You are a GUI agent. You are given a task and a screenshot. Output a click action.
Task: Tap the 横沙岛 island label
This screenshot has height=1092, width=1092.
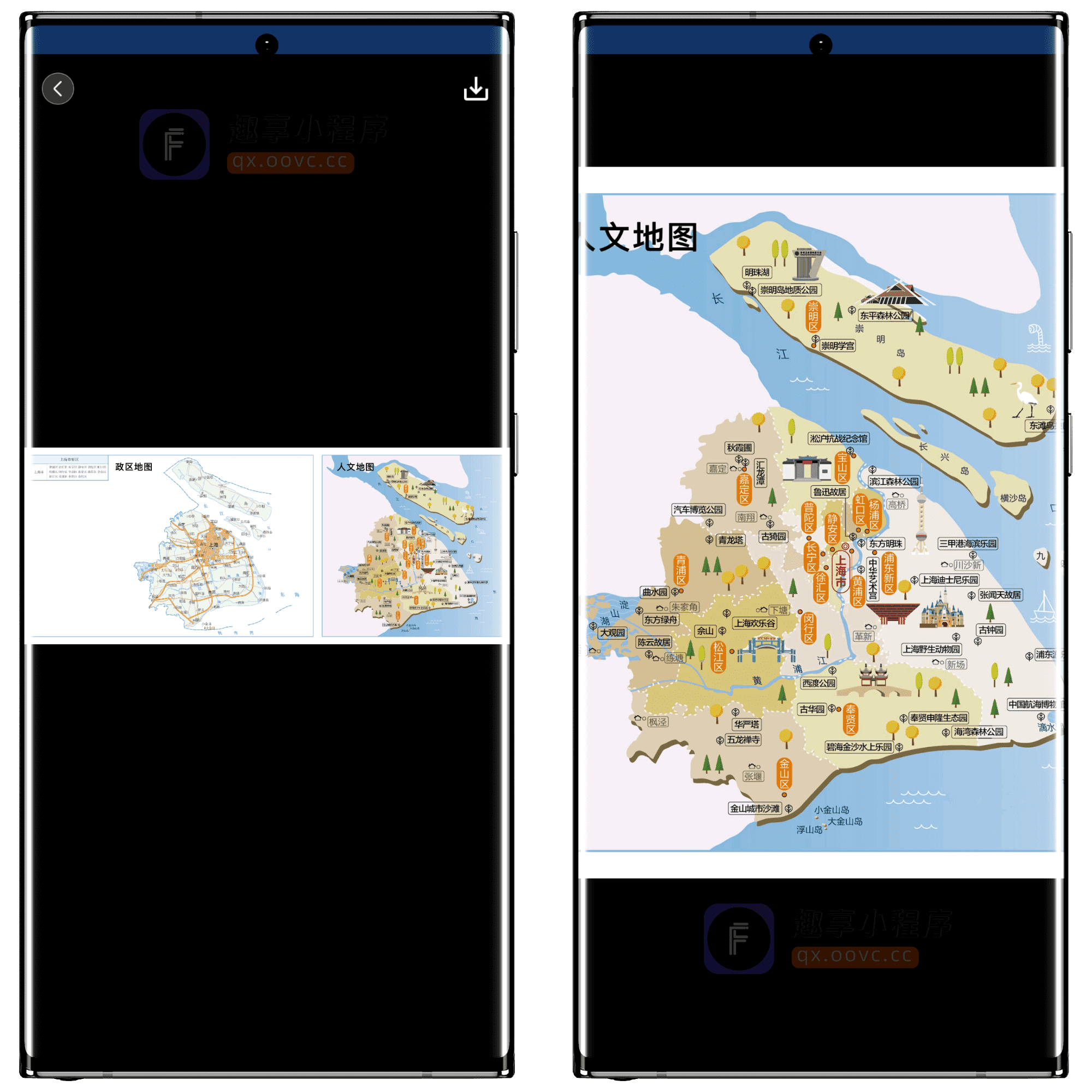pyautogui.click(x=1013, y=498)
